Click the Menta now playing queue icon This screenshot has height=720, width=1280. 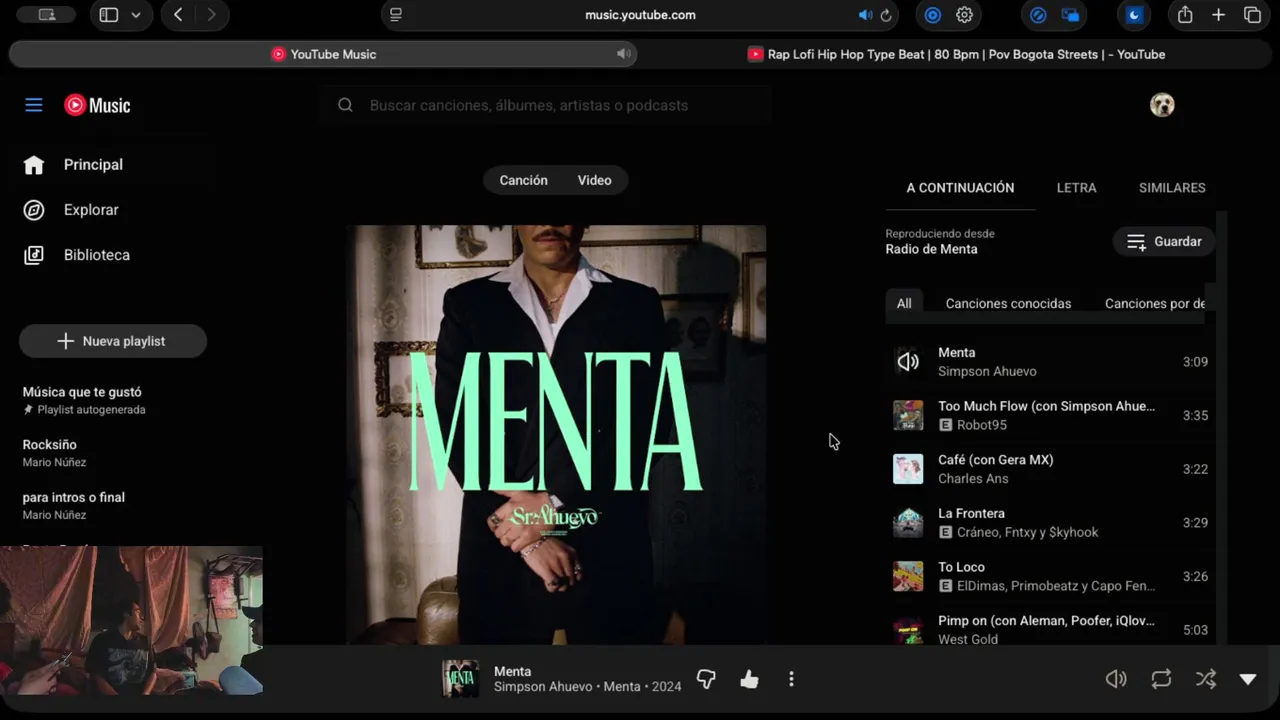[x=908, y=362]
